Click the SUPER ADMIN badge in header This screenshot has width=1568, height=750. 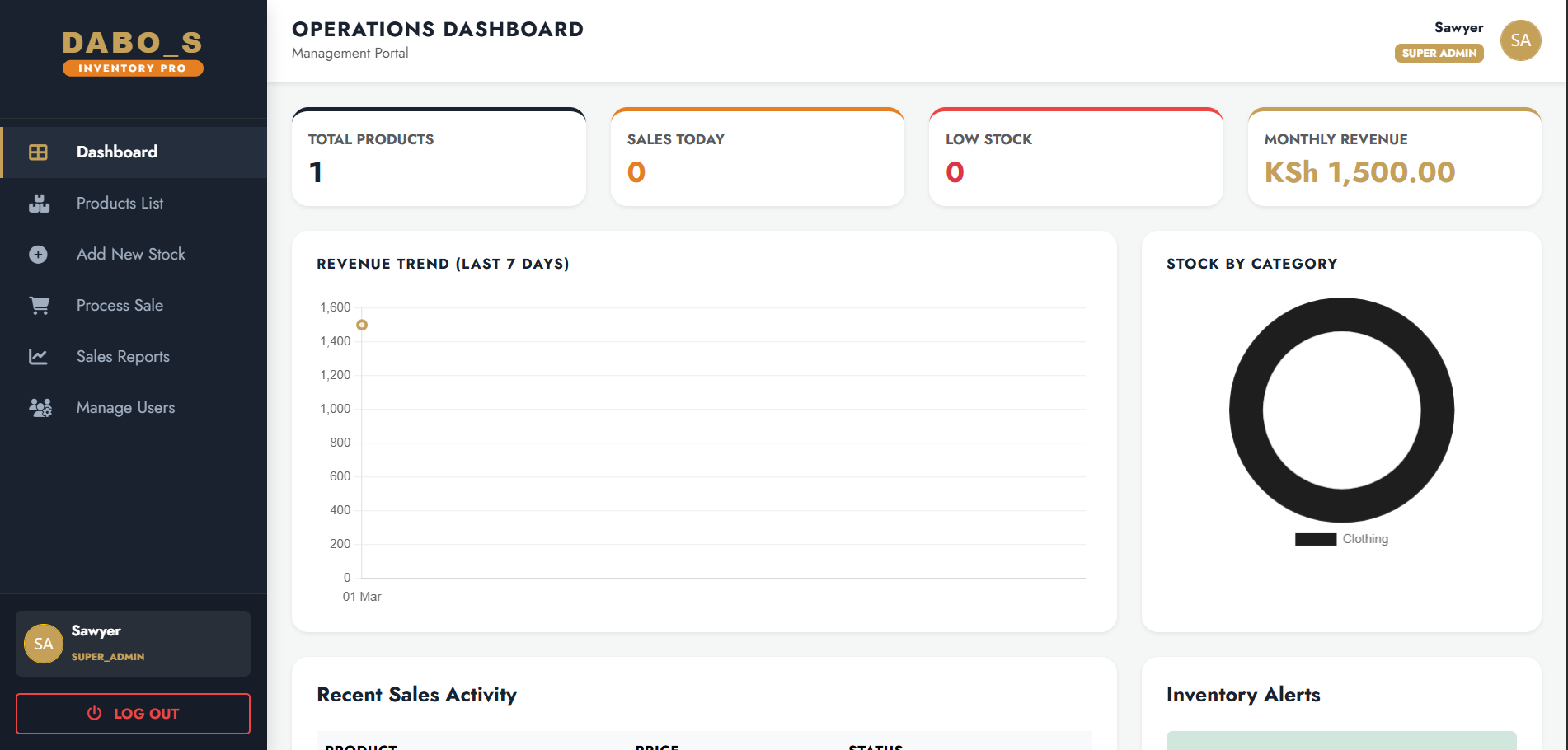click(x=1439, y=54)
